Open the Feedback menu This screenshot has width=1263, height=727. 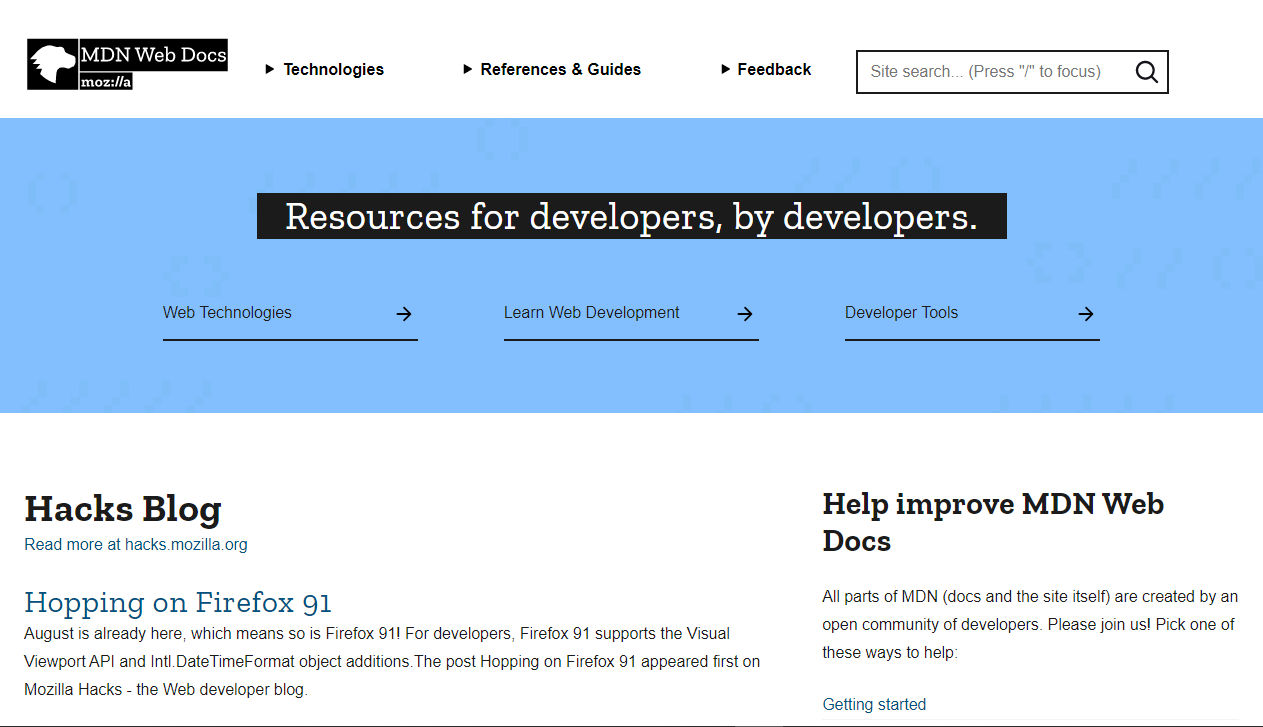[774, 69]
